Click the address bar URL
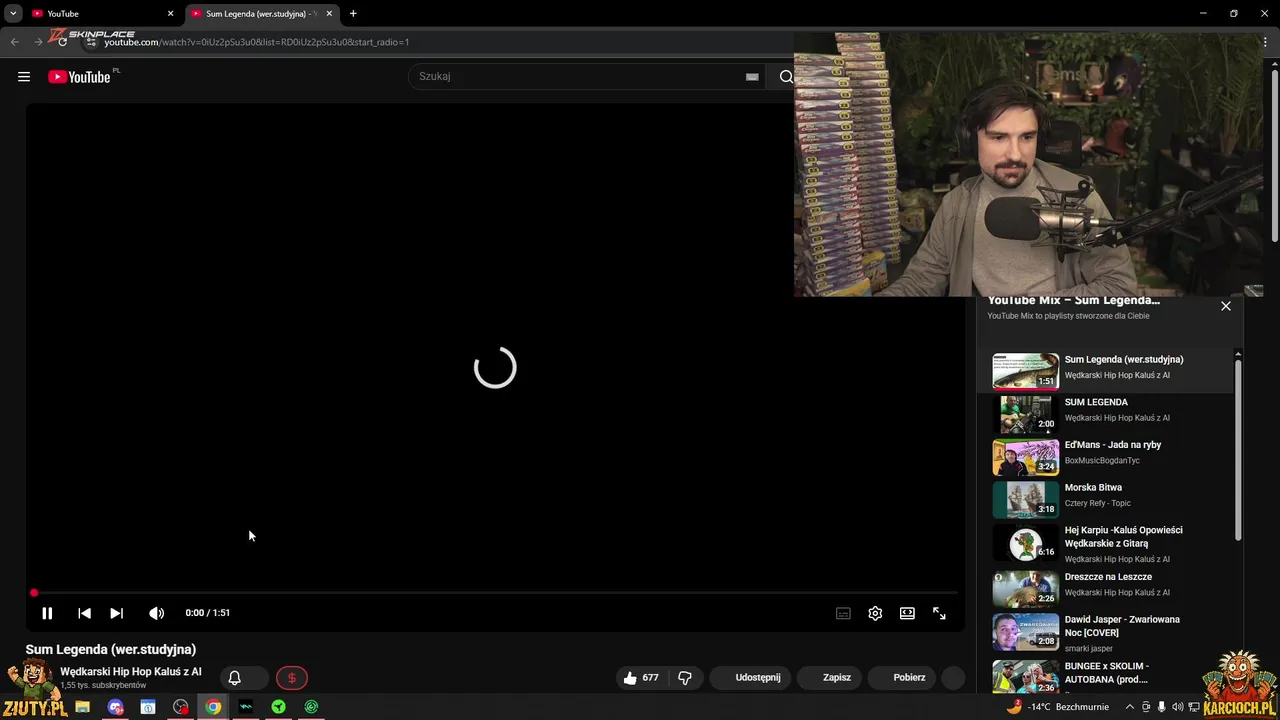The width and height of the screenshot is (1280, 720). 257,42
